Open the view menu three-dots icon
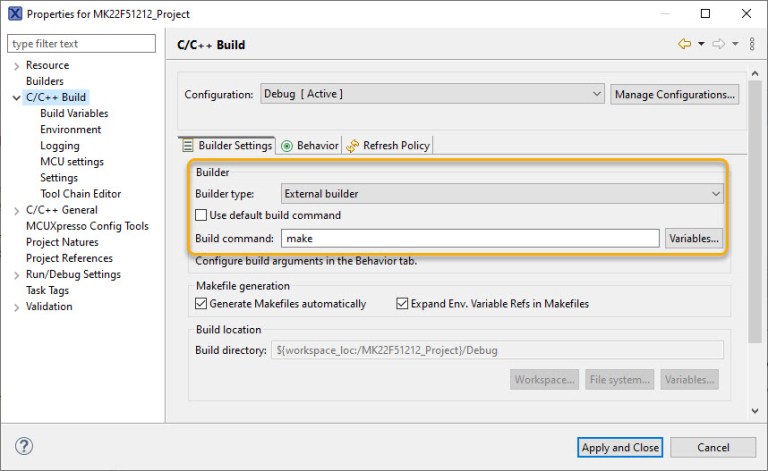This screenshot has width=768, height=471. (752, 44)
